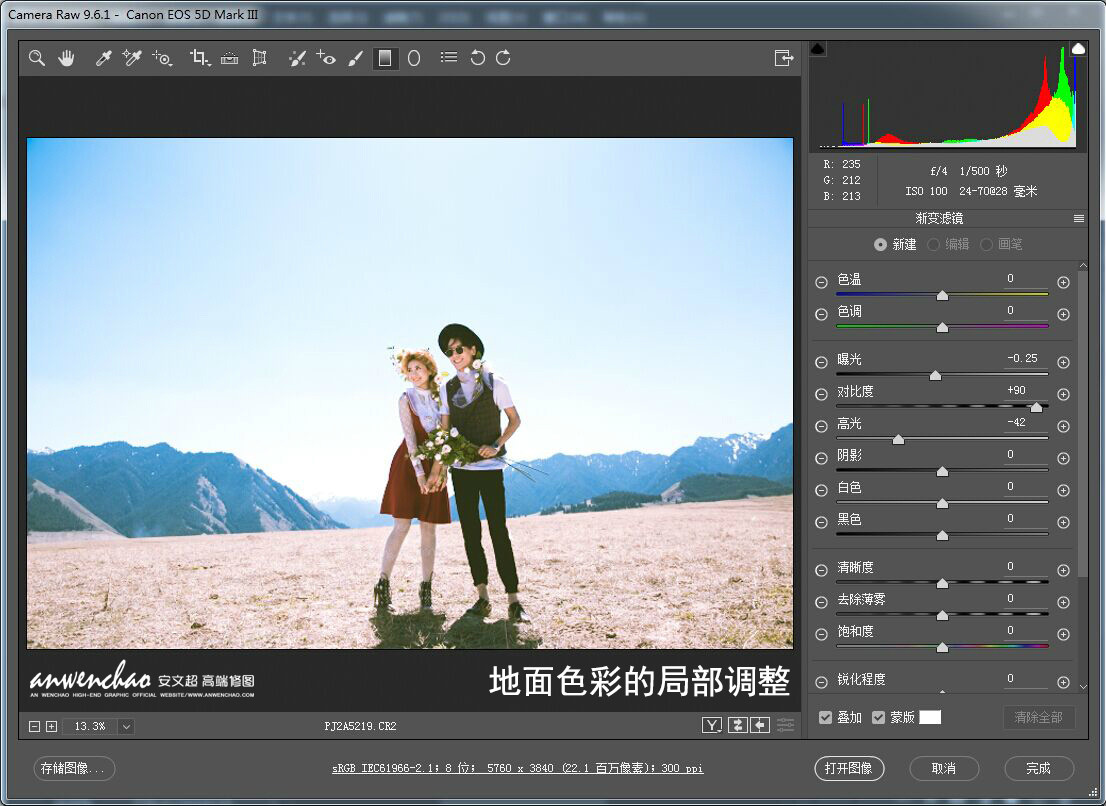Select the Graduated Filter tool
The height and width of the screenshot is (806, 1106).
click(385, 58)
